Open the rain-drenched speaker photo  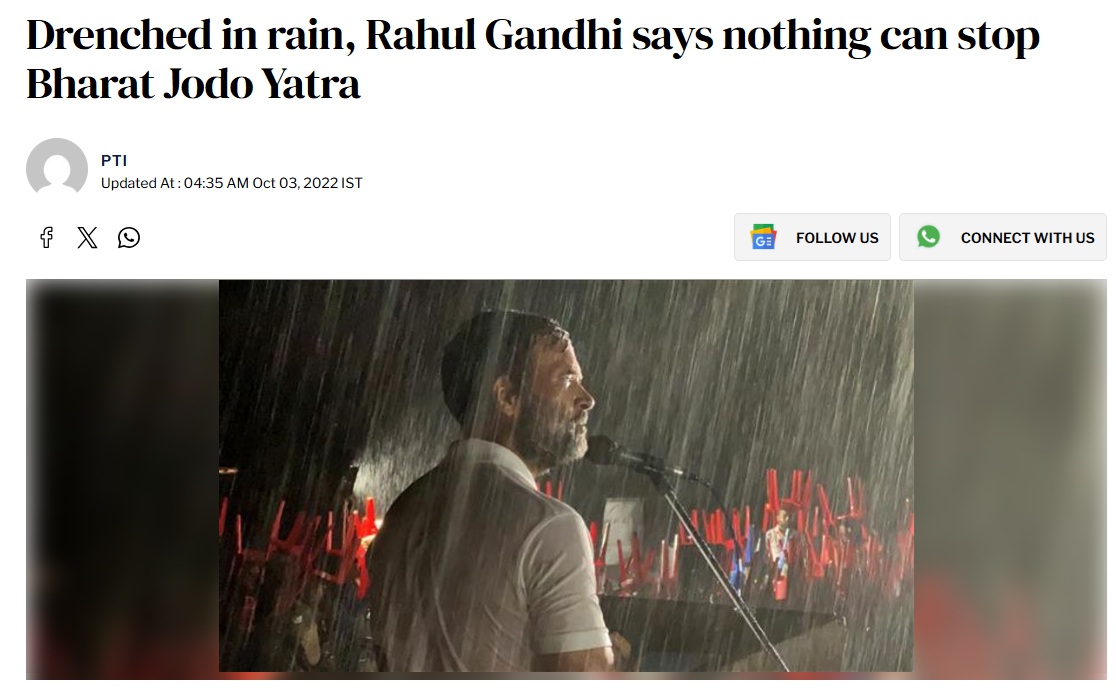[x=566, y=475]
